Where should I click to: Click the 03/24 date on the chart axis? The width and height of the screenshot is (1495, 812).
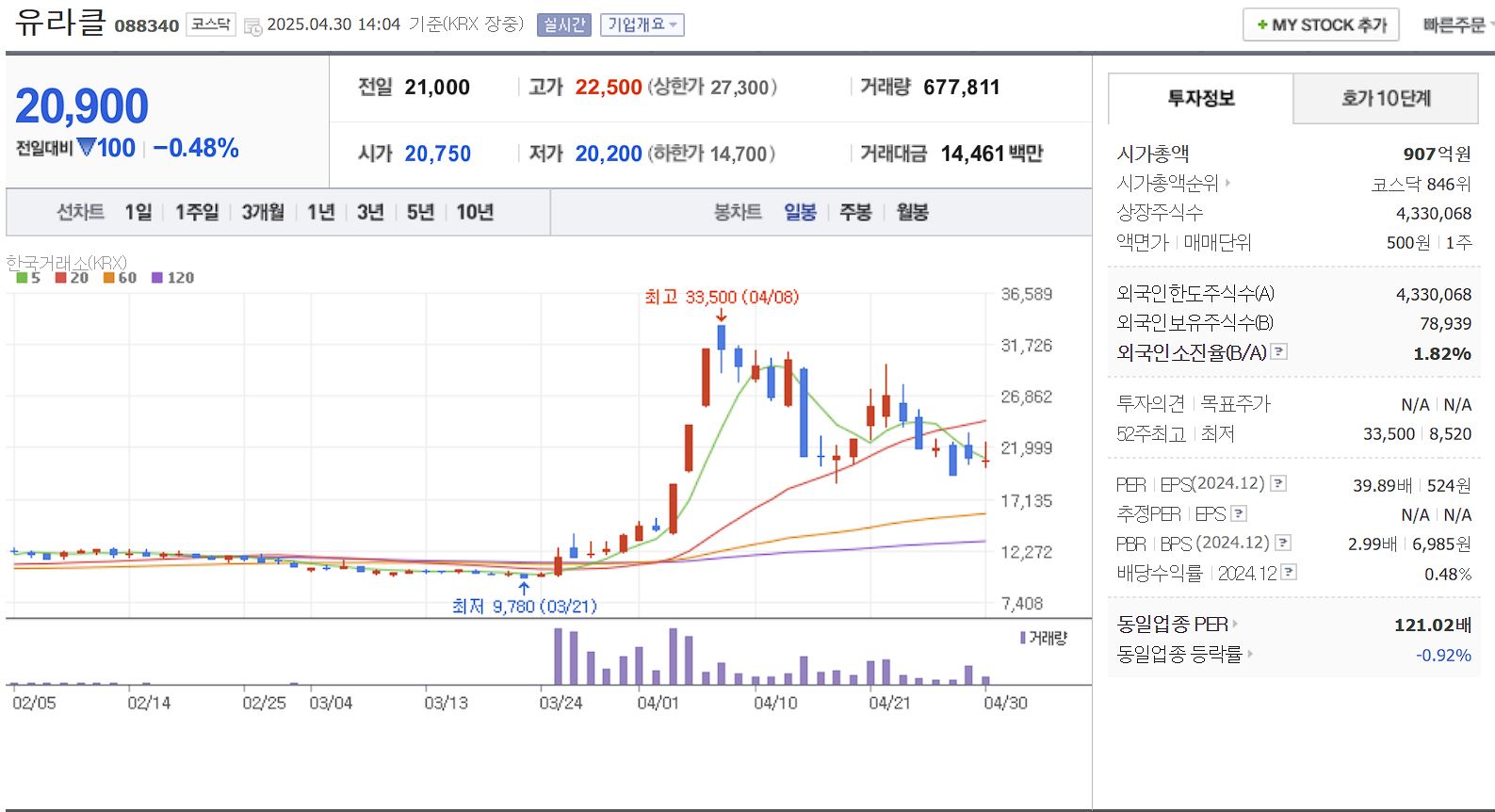tap(561, 703)
